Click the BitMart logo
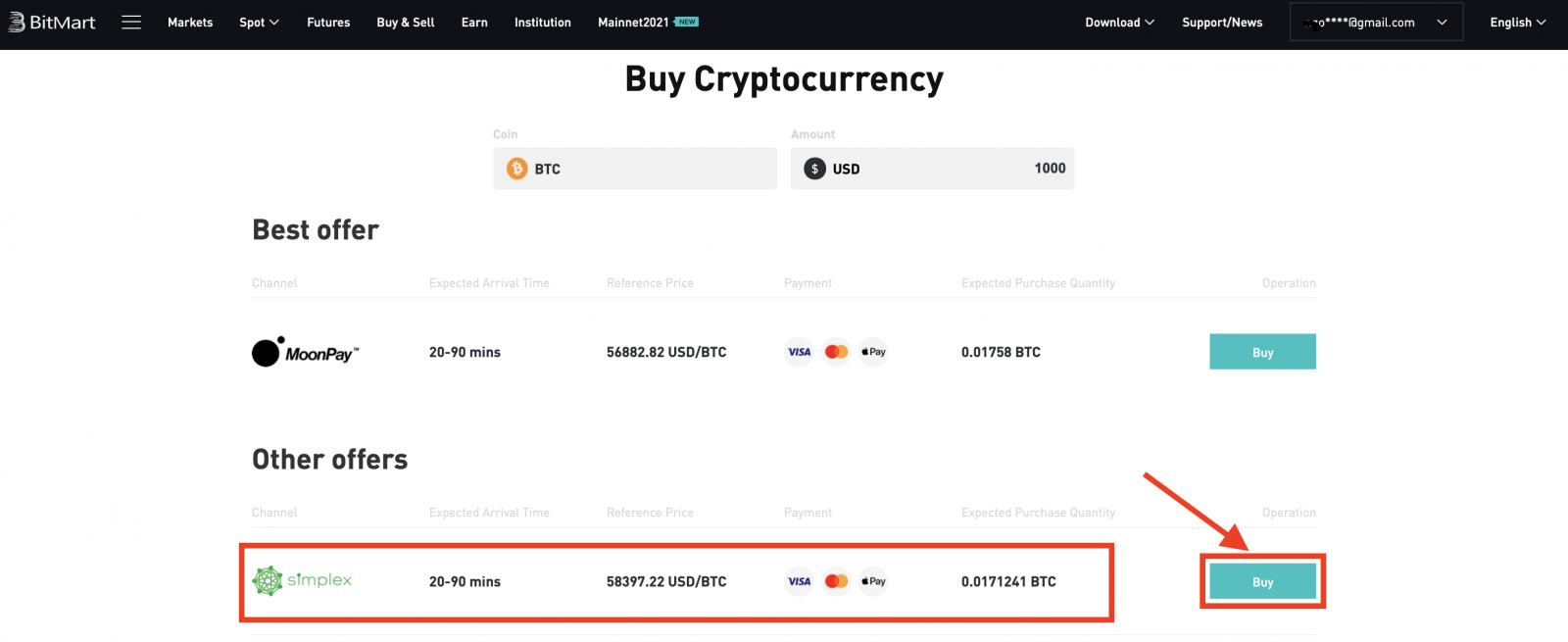 click(51, 22)
